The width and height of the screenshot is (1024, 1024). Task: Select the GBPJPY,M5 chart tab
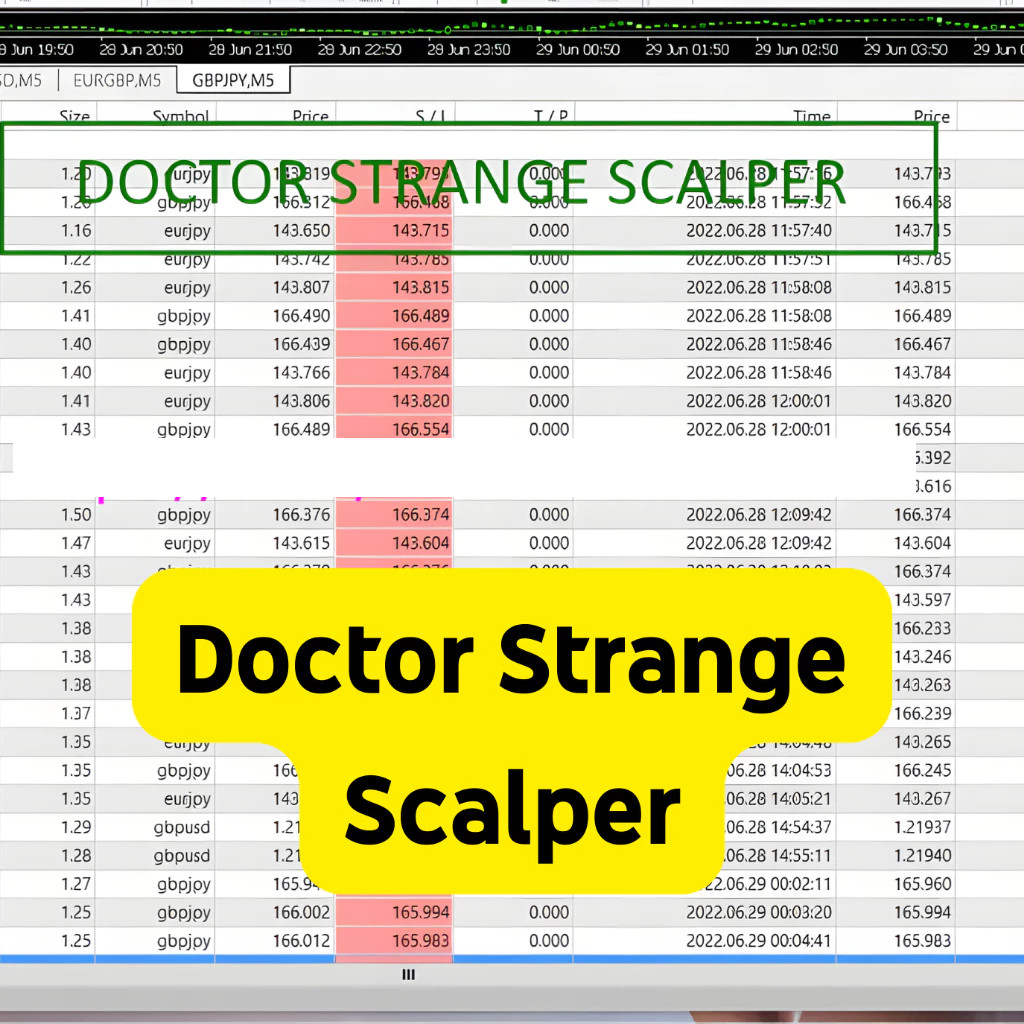[x=233, y=80]
